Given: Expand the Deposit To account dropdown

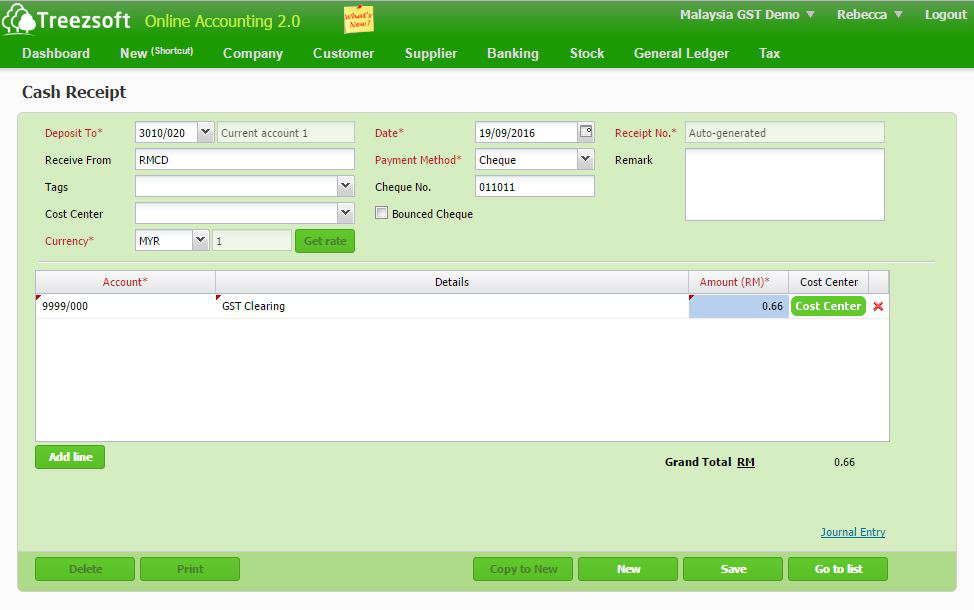Looking at the screenshot, I should 206,132.
